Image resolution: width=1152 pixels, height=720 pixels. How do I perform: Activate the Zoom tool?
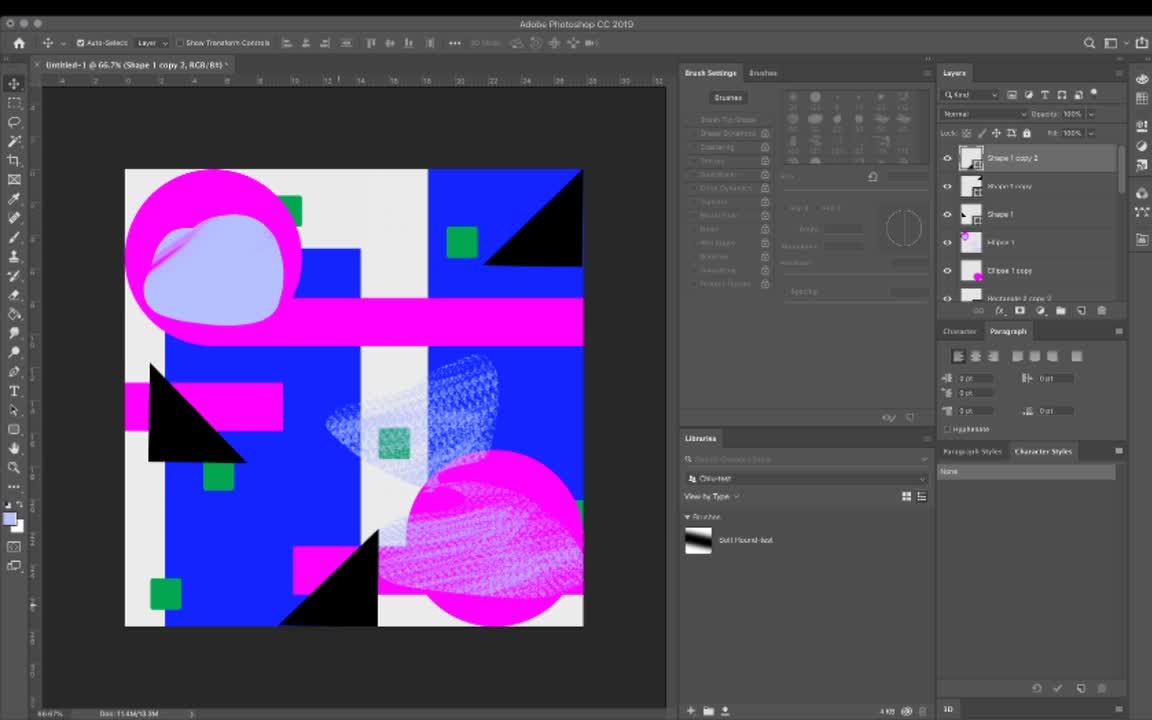(14, 468)
